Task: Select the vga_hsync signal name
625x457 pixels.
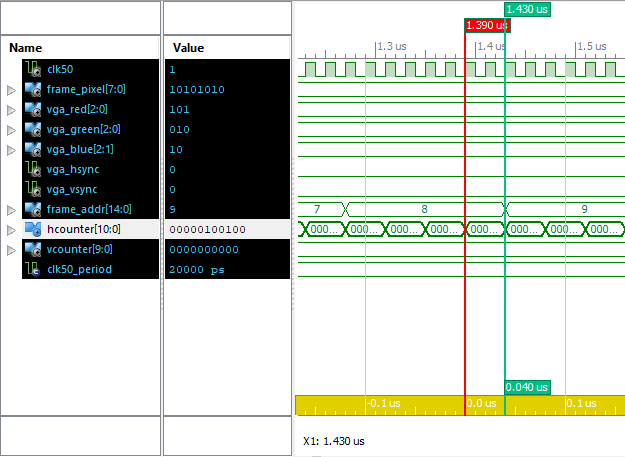Action: point(73,169)
